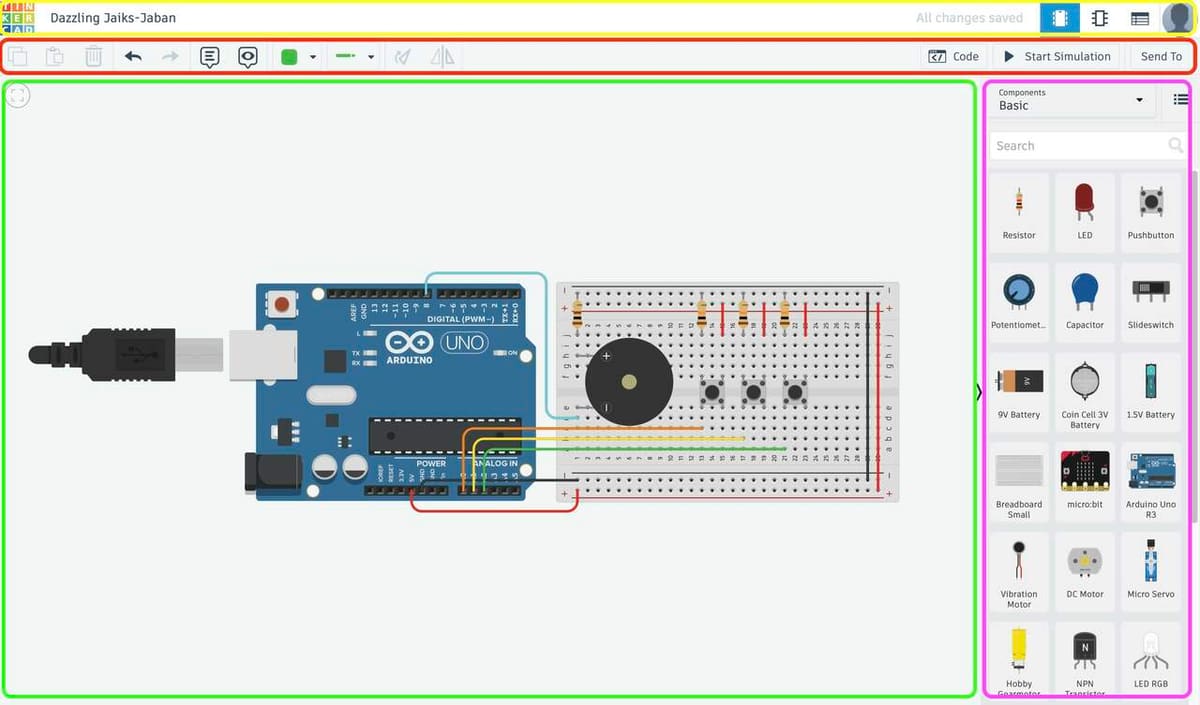Open the Component List view tab
Viewport: 1200px width, 705px height.
coord(1138,18)
